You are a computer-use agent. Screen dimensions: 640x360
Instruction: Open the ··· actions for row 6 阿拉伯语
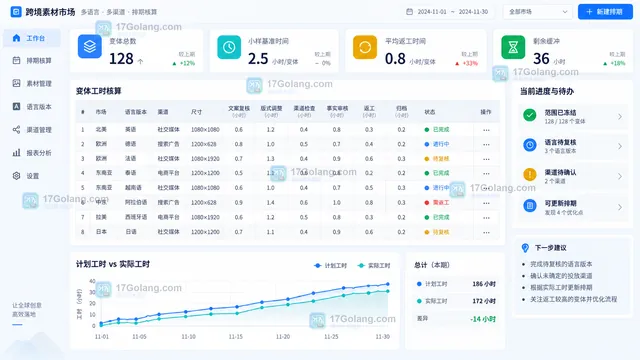click(486, 202)
